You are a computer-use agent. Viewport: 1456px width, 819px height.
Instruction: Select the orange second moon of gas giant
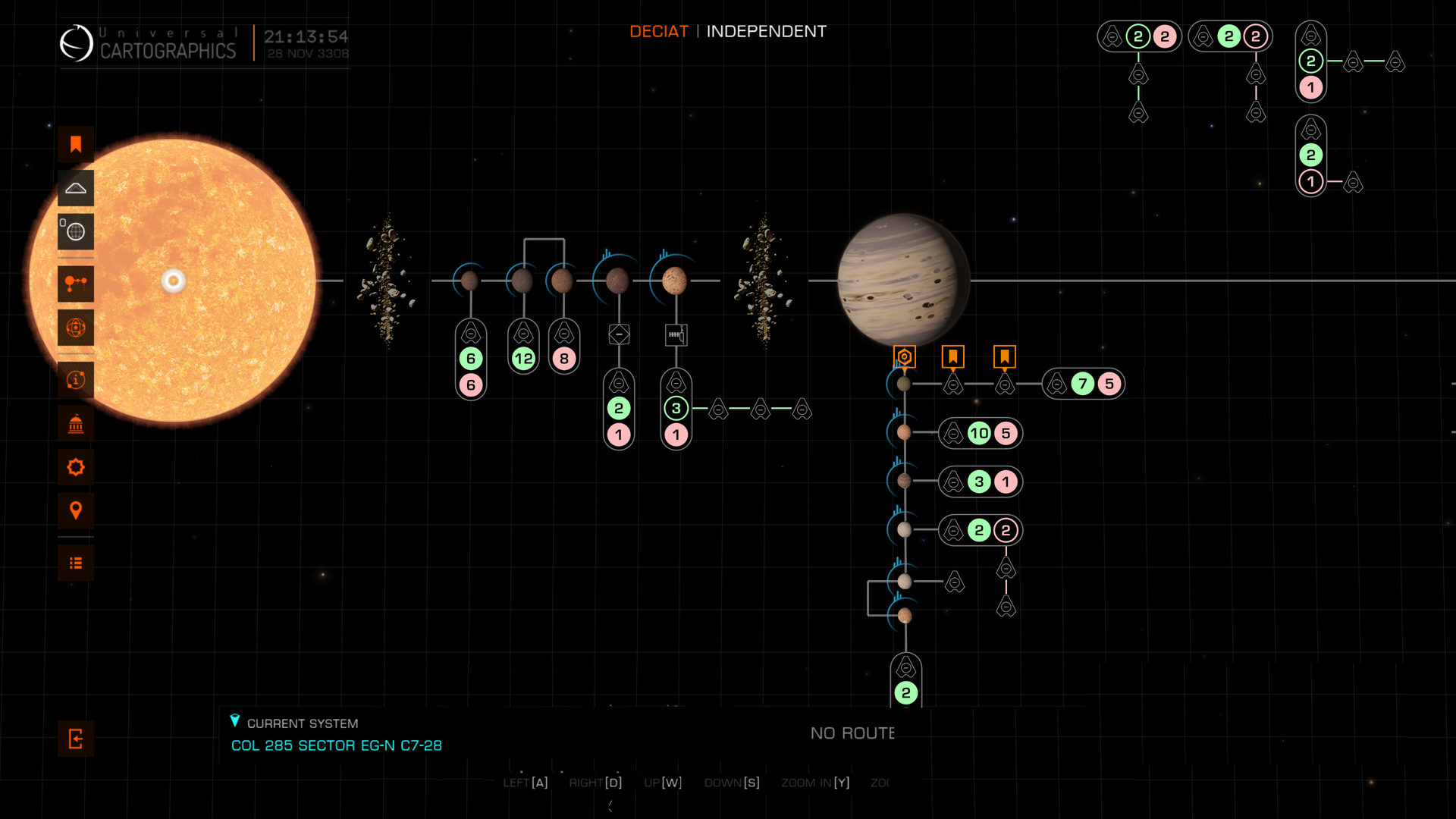point(904,432)
